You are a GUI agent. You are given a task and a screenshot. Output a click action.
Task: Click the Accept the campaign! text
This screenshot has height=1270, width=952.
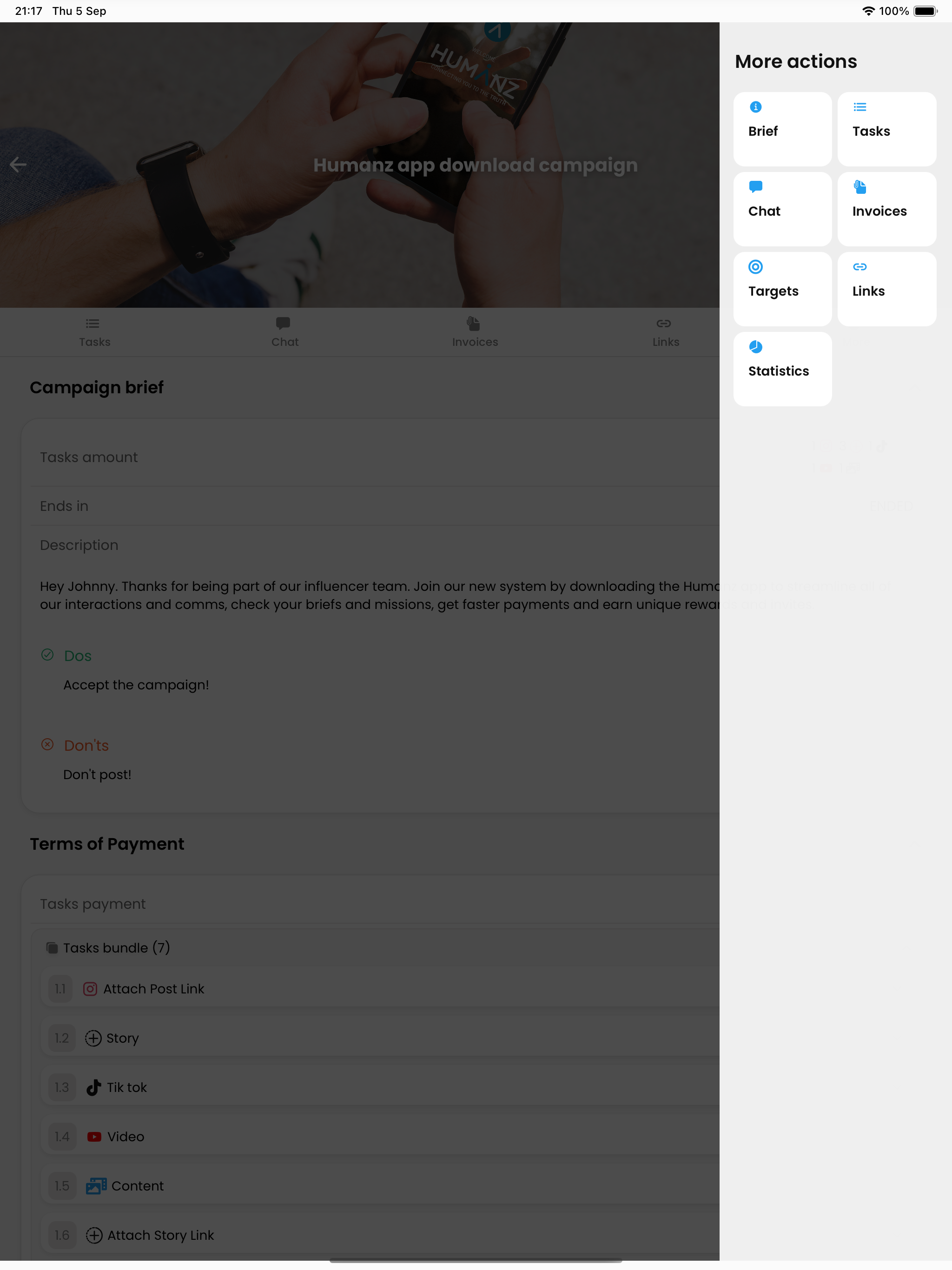point(136,685)
